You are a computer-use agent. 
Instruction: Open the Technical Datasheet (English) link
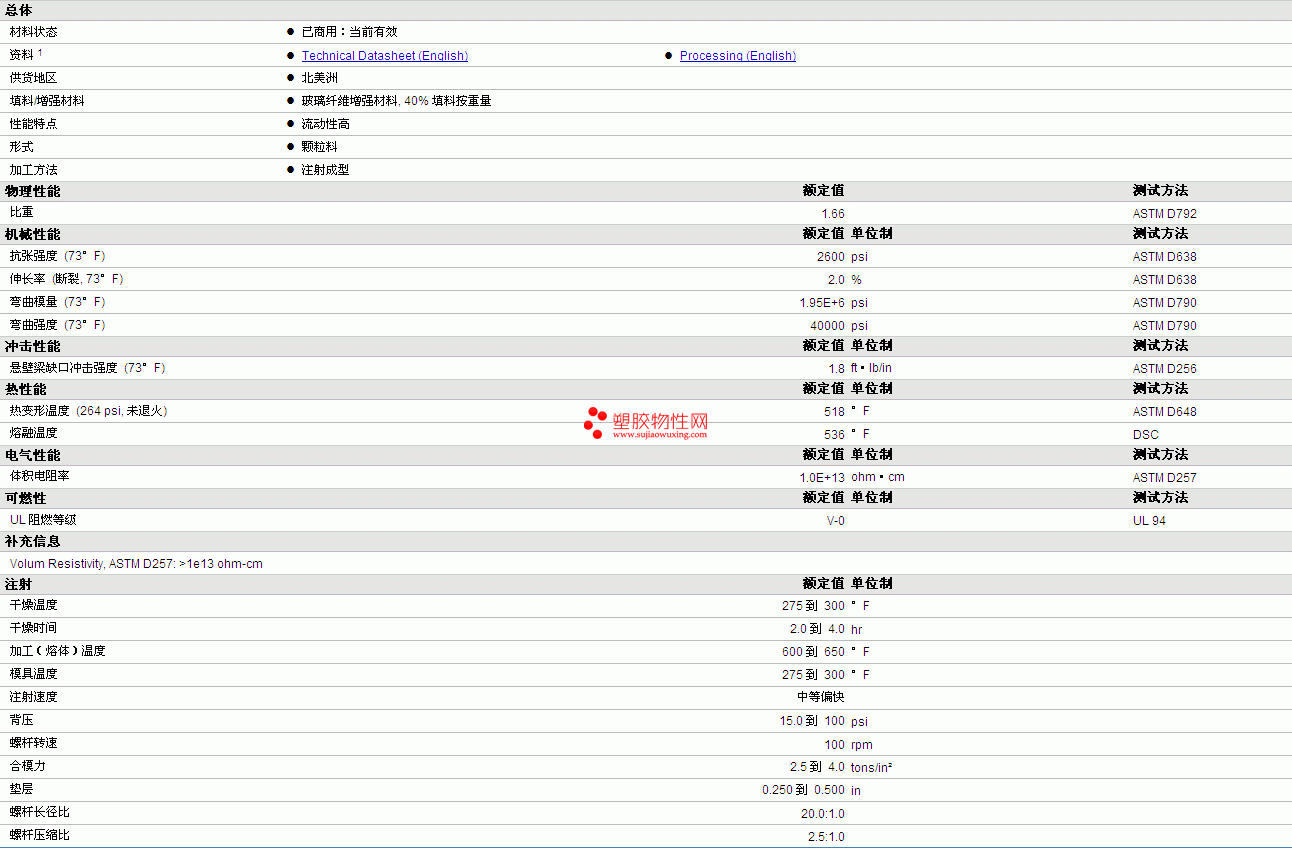tap(385, 56)
